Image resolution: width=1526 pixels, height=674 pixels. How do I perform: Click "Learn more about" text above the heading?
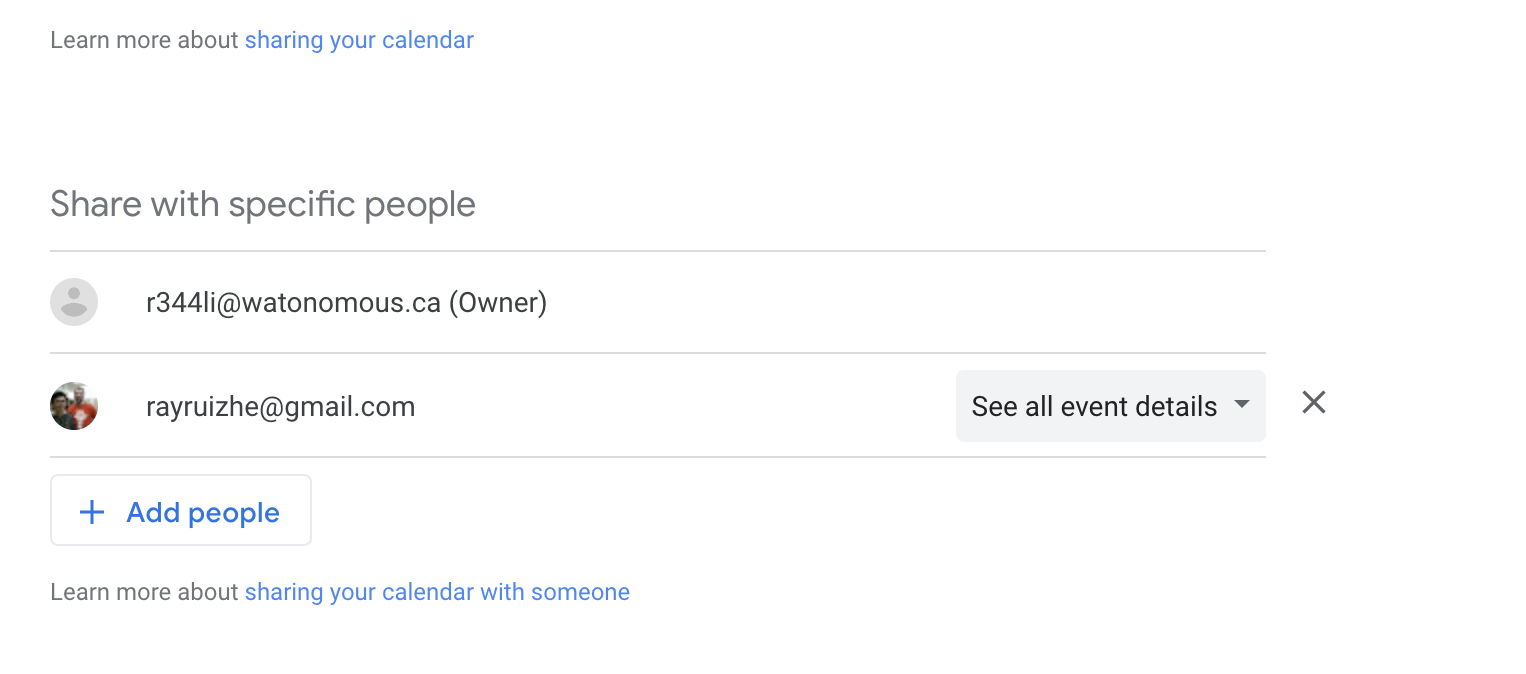click(x=144, y=40)
